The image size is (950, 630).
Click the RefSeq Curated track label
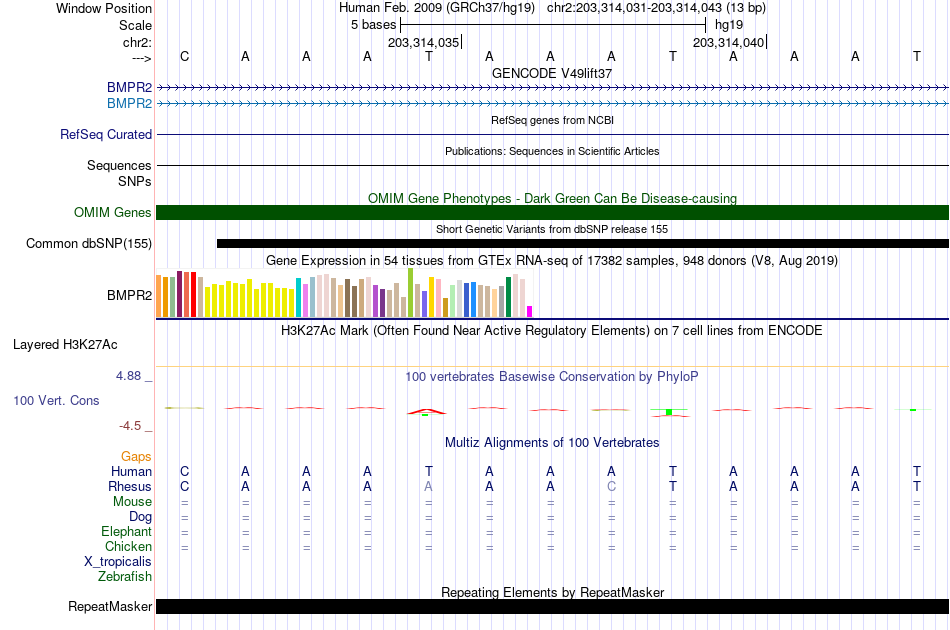[105, 134]
